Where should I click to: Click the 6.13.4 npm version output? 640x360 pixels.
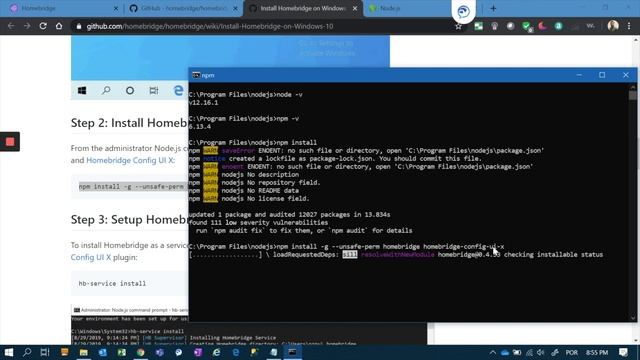tap(200, 127)
